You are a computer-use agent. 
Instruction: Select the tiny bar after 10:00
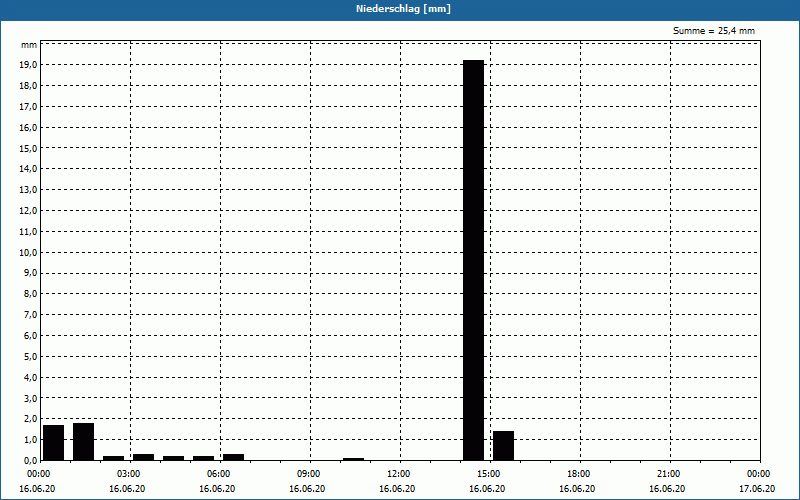[354, 459]
